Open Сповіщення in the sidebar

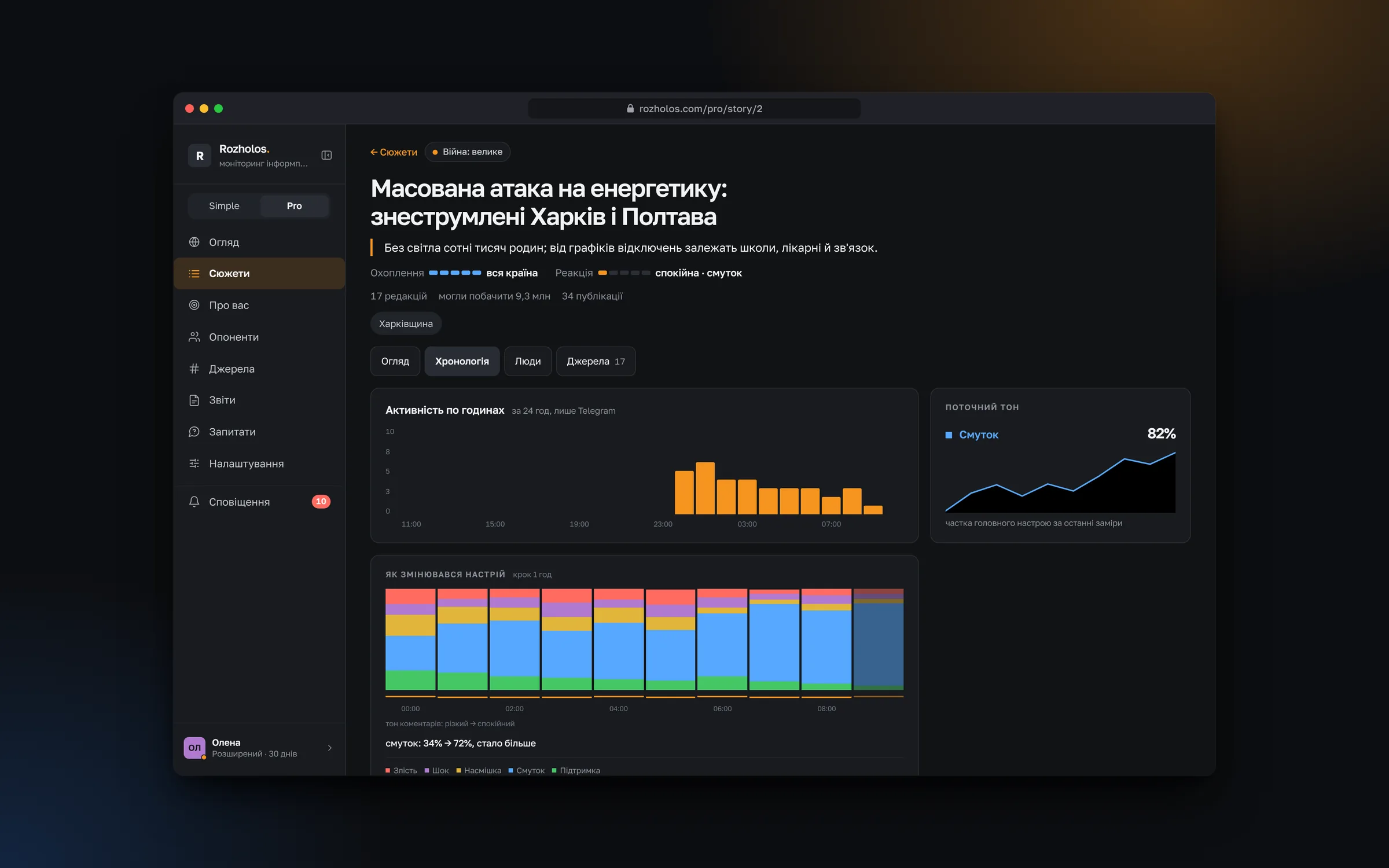click(259, 502)
